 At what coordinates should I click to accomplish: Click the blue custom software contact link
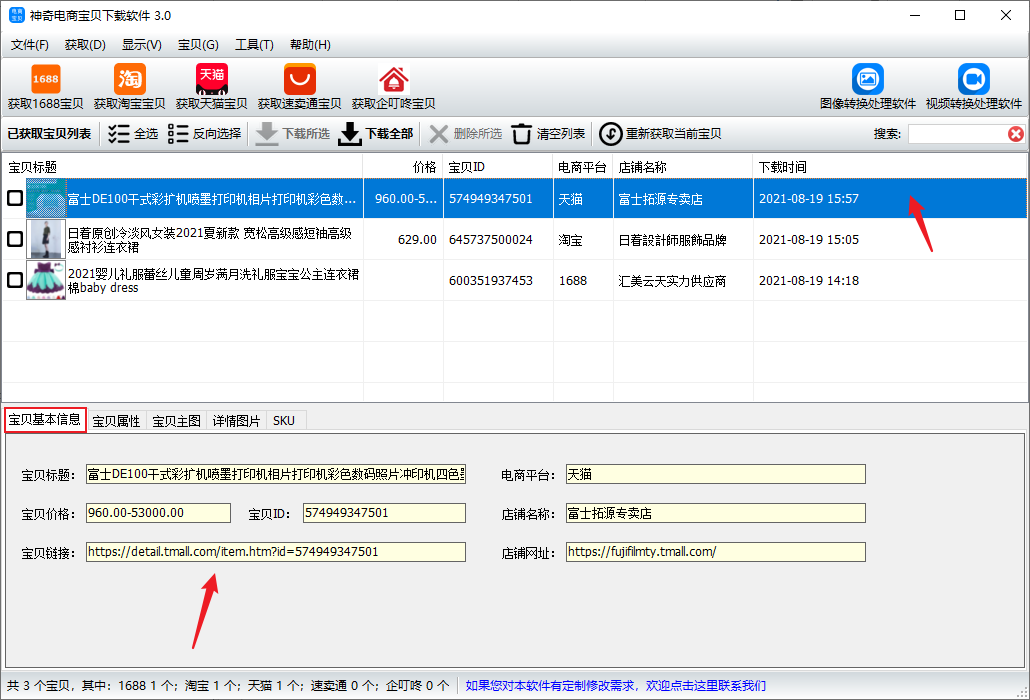click(x=616, y=686)
